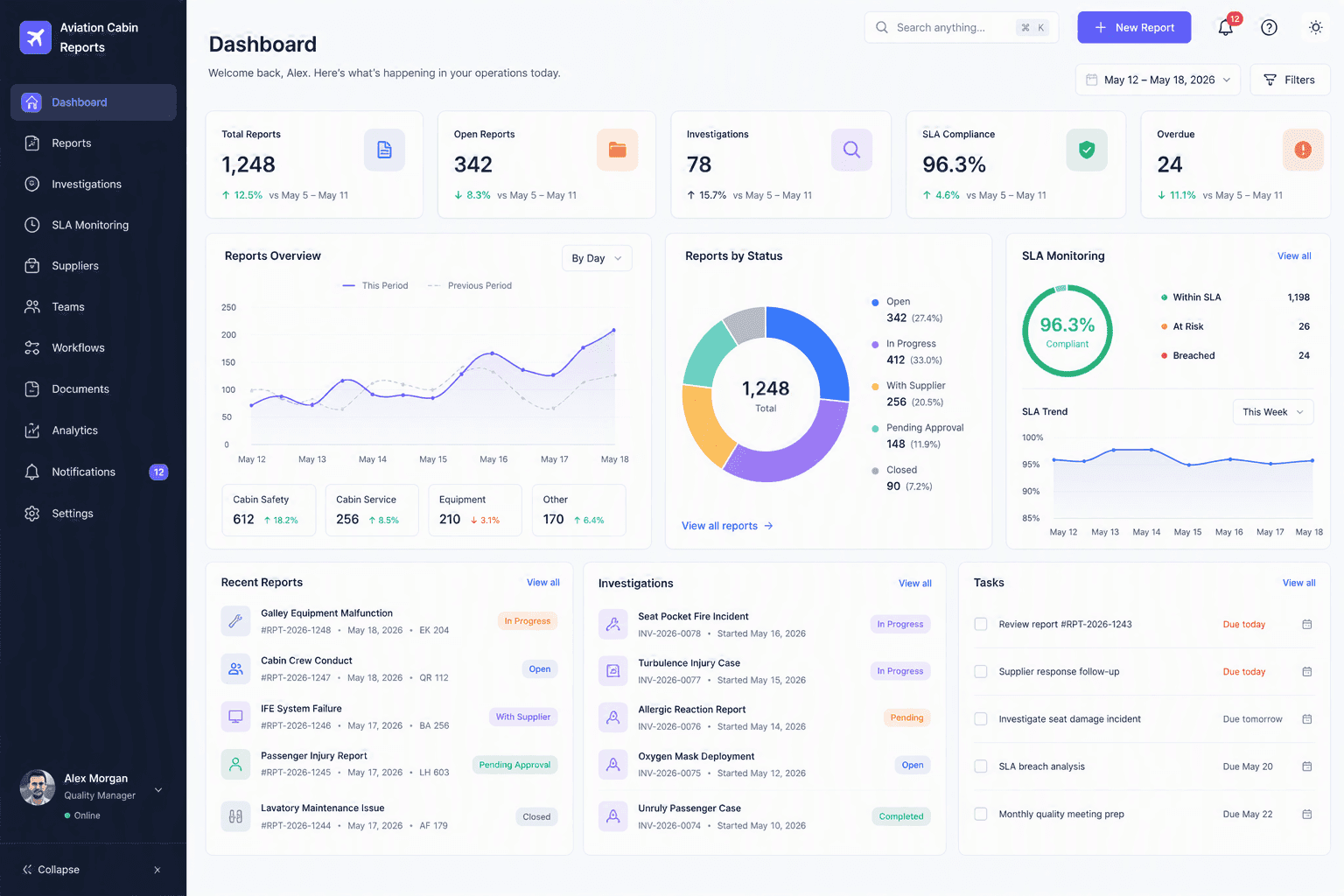The width and height of the screenshot is (1344, 896).
Task: Click View all in Recent Reports
Action: (x=543, y=583)
